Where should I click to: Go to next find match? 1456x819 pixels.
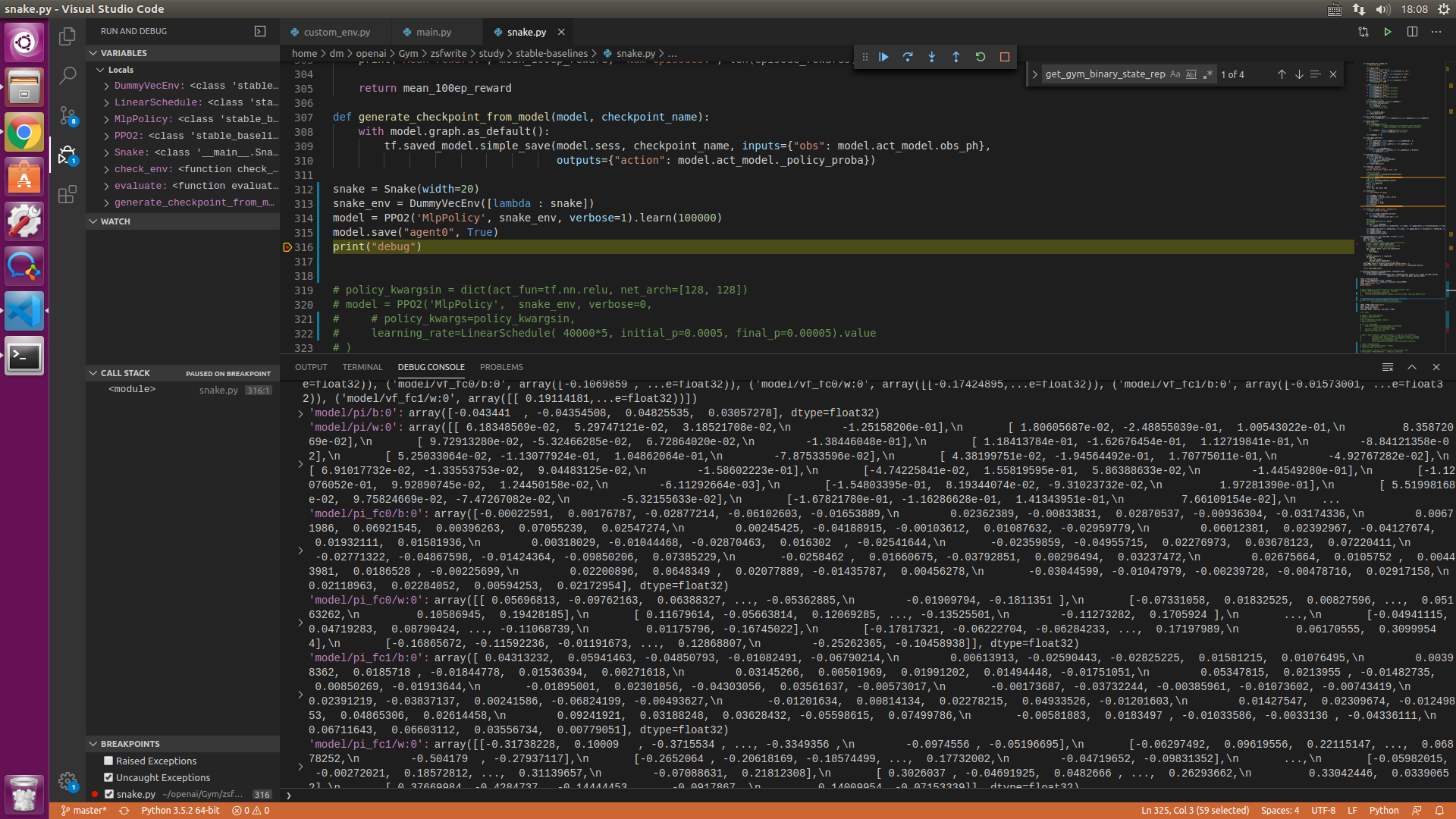pyautogui.click(x=1299, y=74)
